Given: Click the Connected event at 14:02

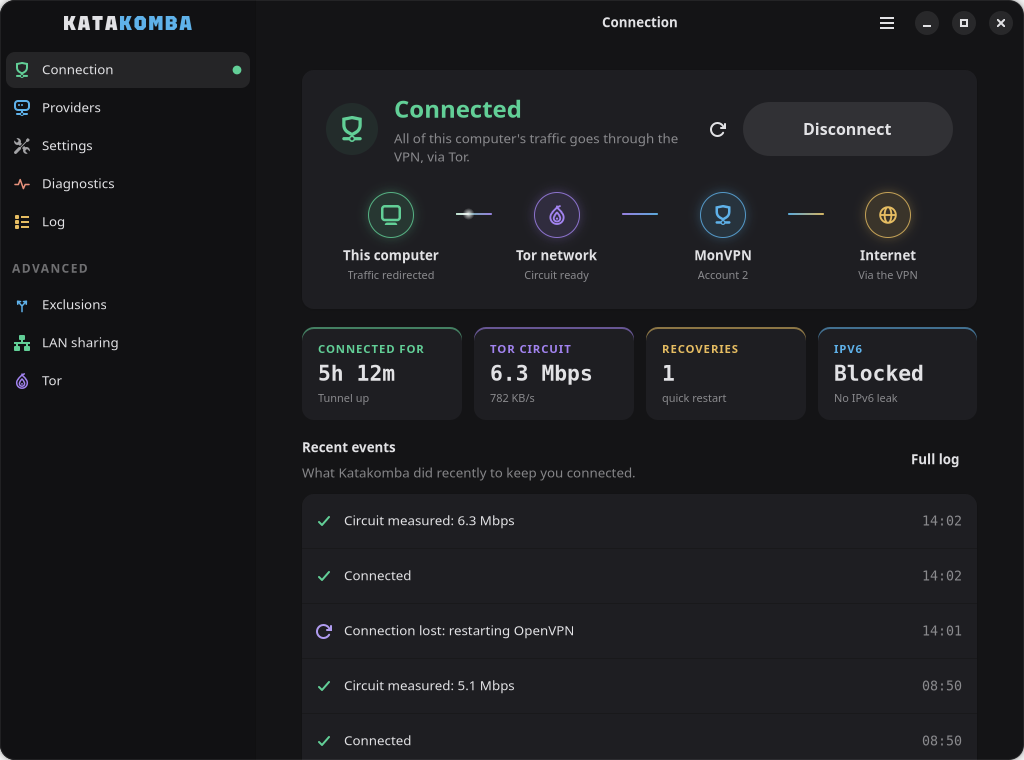Looking at the screenshot, I should [639, 576].
